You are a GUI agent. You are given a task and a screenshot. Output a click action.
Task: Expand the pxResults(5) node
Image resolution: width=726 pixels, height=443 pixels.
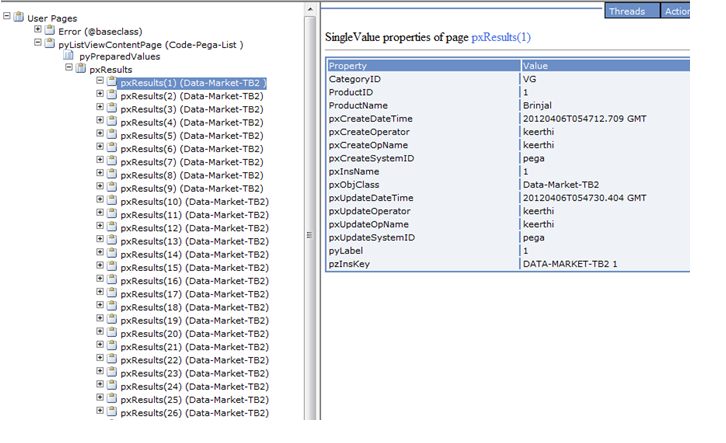(x=100, y=133)
